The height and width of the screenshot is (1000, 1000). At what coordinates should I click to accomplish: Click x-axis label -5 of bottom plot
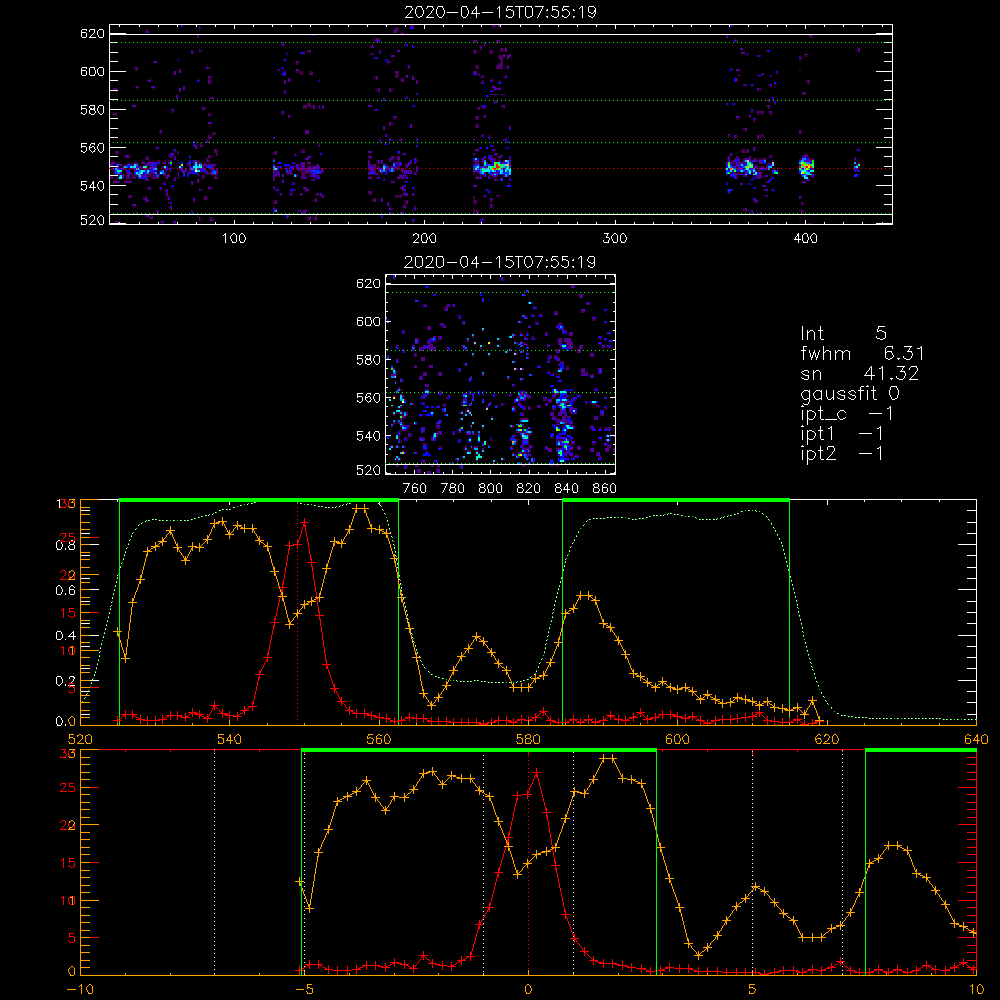click(304, 989)
